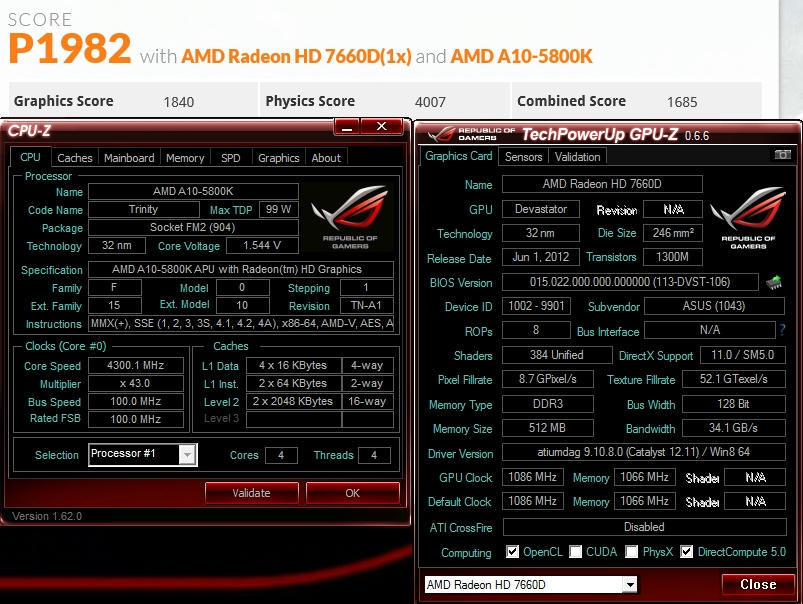Click the Memory Size value 512 MB
803x604 pixels.
[x=547, y=428]
